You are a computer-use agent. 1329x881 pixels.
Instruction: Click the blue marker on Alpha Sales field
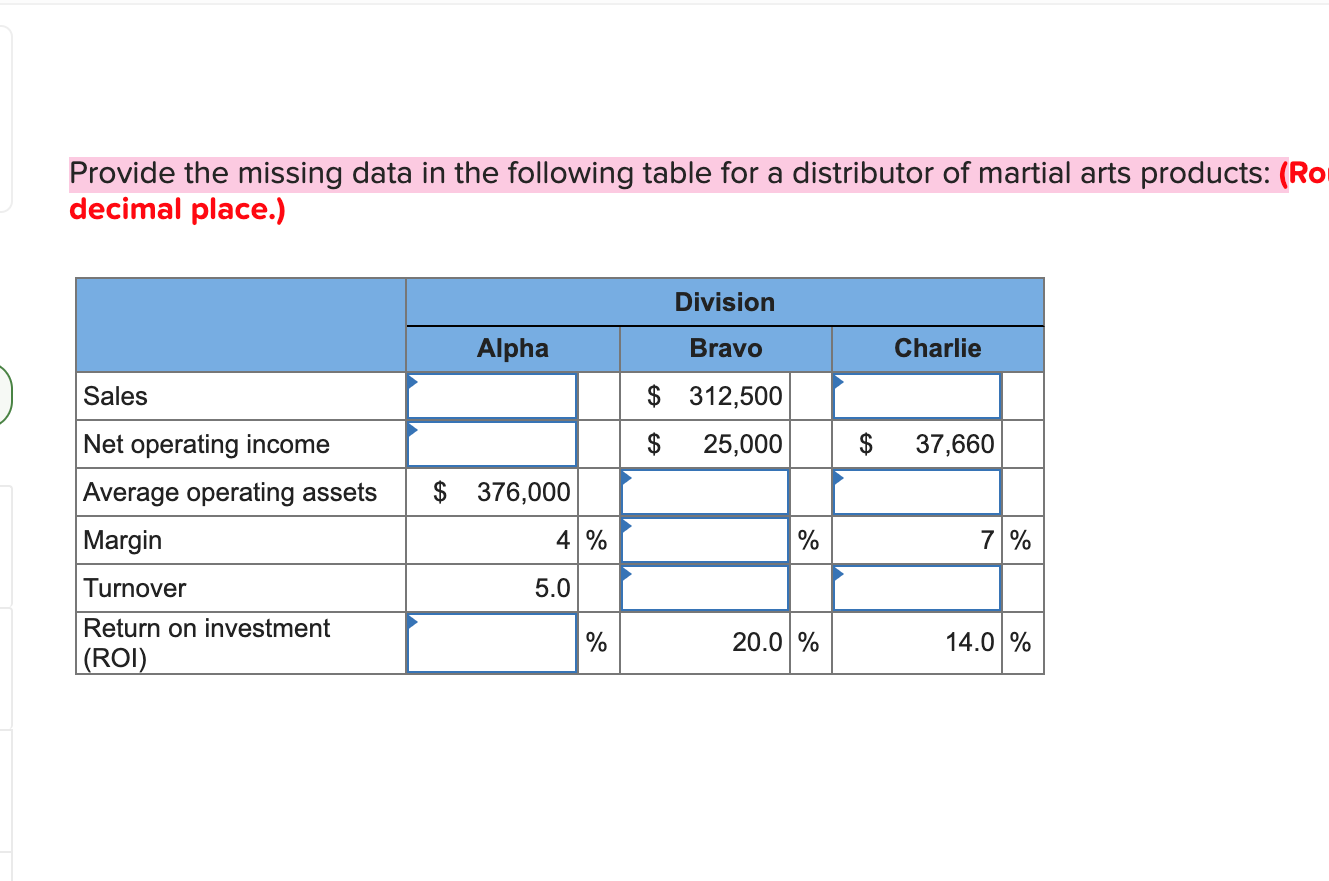[x=410, y=380]
